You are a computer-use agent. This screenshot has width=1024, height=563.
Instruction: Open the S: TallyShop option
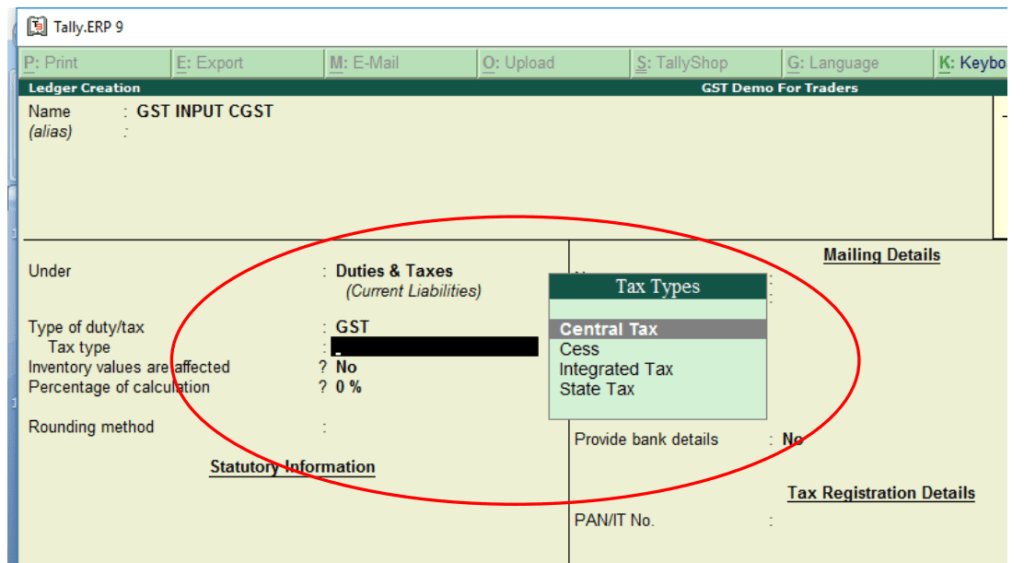coord(706,63)
